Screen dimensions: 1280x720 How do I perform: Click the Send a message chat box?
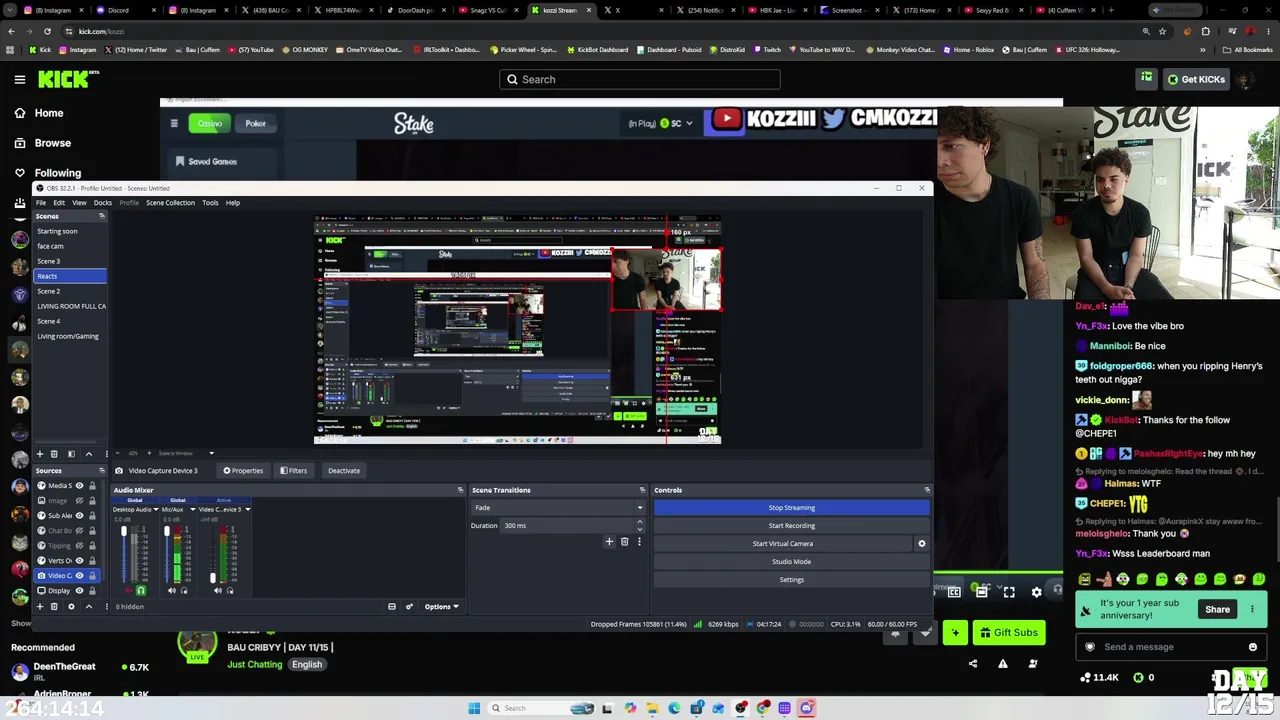[1170, 647]
